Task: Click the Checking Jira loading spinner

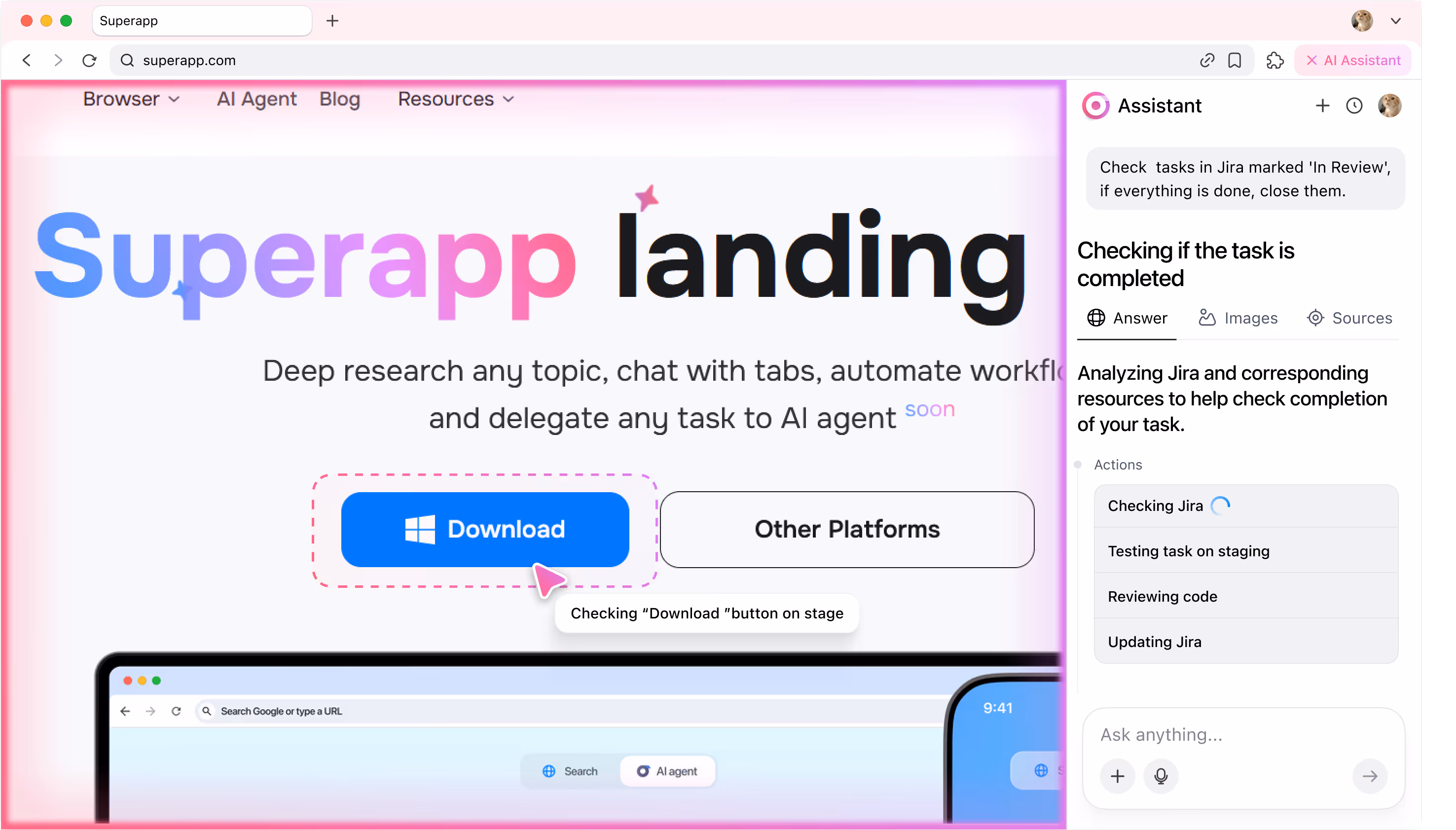Action: (1220, 505)
